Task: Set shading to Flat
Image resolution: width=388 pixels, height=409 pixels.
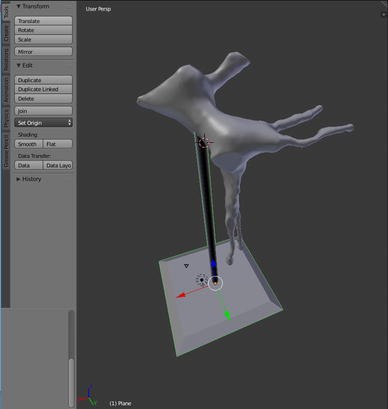Action: pyautogui.click(x=58, y=144)
